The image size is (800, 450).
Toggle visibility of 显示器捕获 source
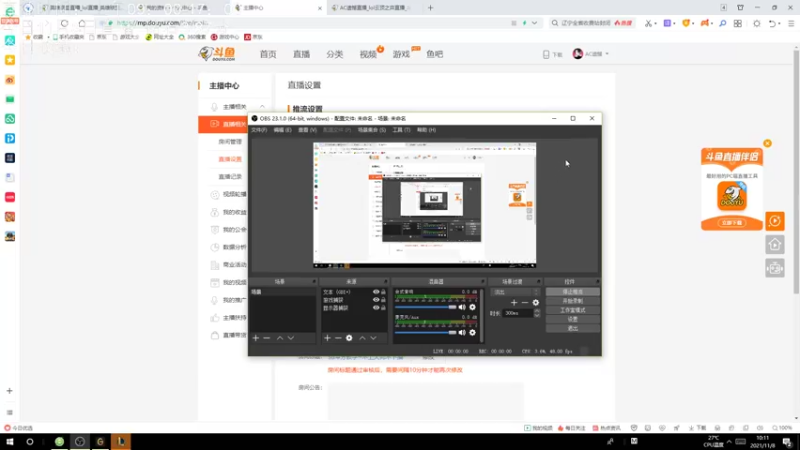tap(376, 308)
